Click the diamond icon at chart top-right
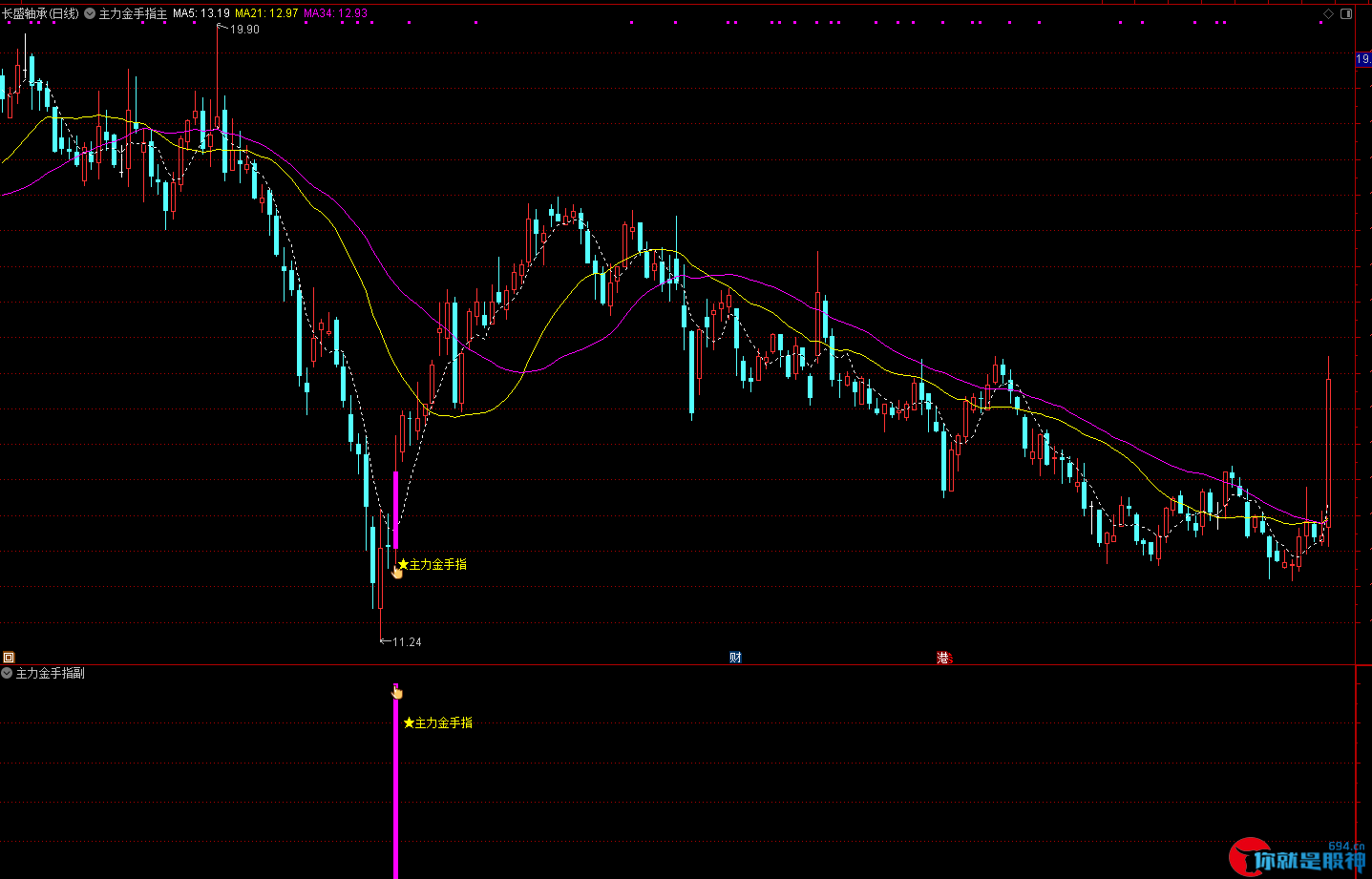The height and width of the screenshot is (879, 1372). click(x=1328, y=14)
